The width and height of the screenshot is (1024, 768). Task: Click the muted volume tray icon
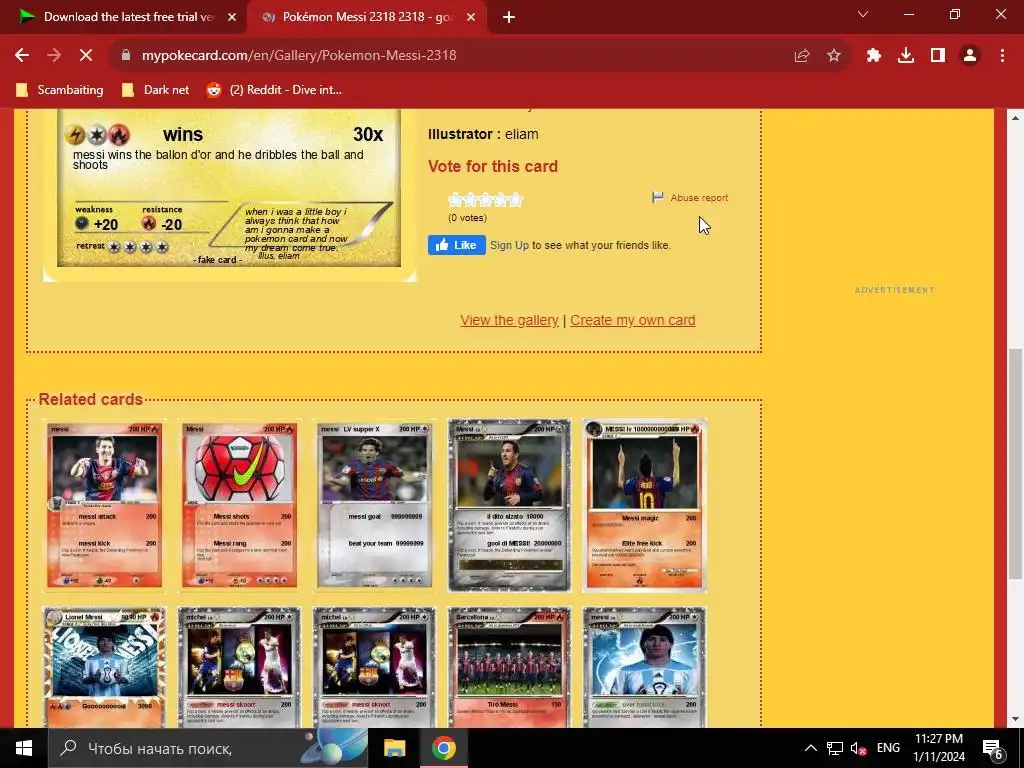coord(858,748)
